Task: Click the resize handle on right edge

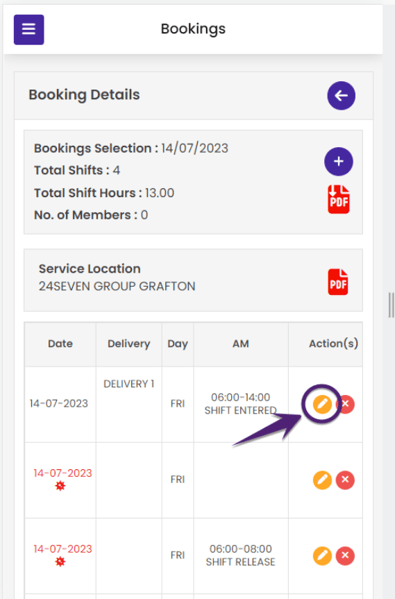Action: click(x=391, y=305)
